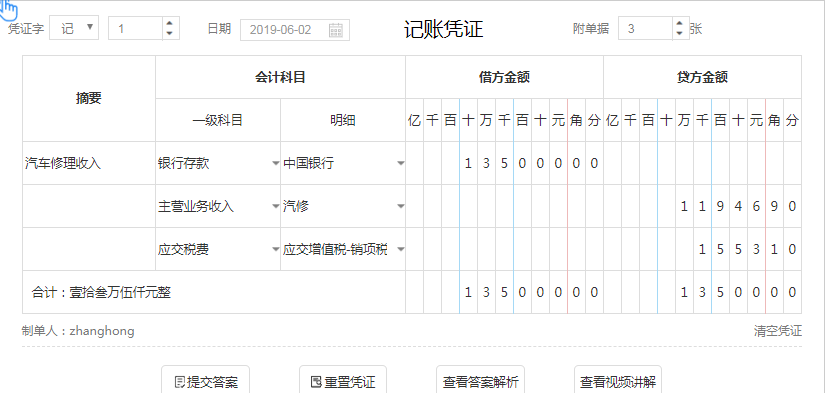Click the credit amount cells of 应交税费 row
Viewport: 825px width, 393px height.
702,249
